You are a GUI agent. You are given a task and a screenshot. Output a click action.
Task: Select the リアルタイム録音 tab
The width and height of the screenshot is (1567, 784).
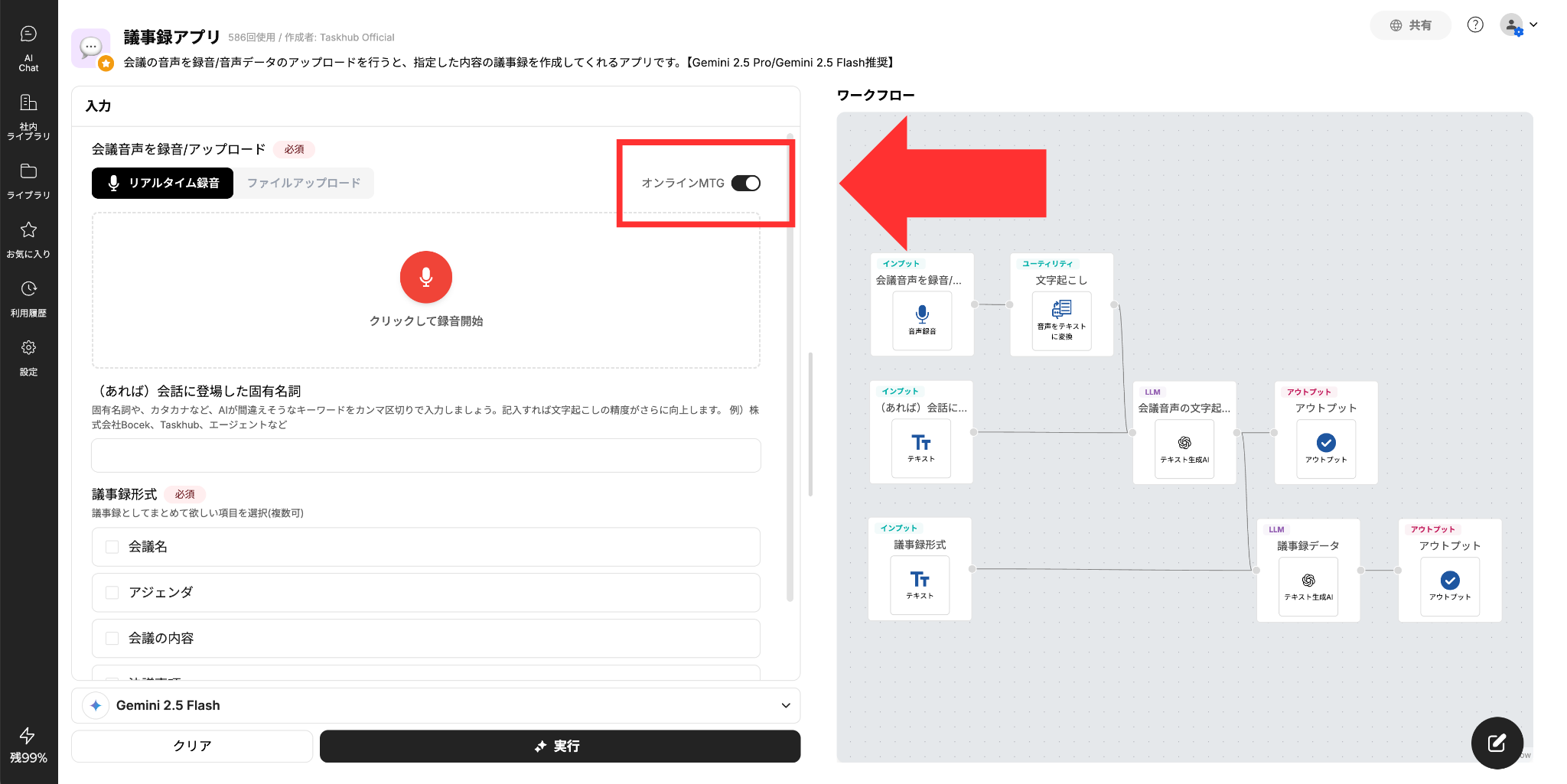pos(163,184)
